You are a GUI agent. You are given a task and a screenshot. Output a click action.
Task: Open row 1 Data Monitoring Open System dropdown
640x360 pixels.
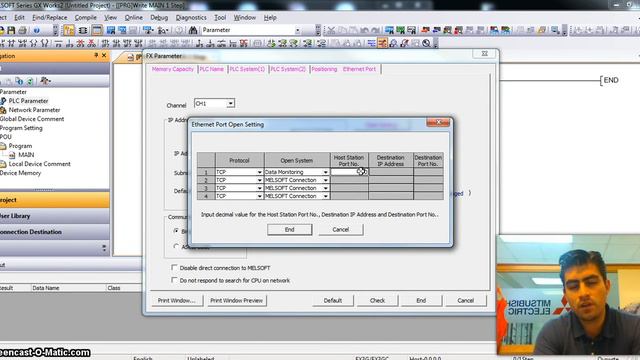pos(325,172)
